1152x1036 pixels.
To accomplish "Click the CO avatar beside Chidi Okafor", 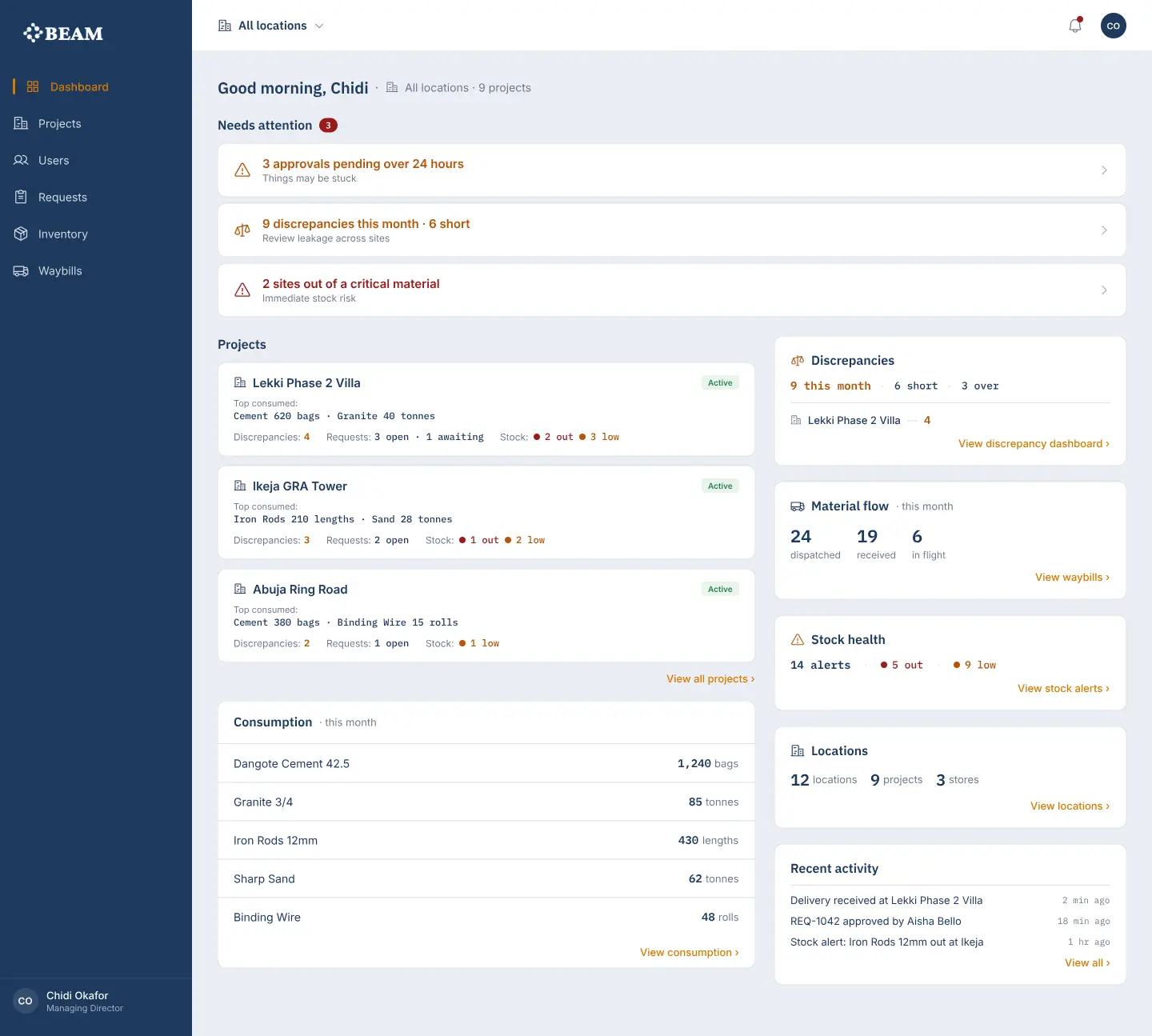I will pyautogui.click(x=26, y=1001).
